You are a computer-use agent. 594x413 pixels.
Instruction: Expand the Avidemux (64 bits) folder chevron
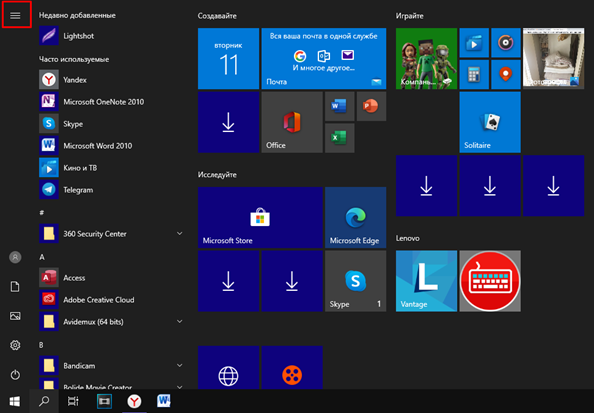[180, 321]
